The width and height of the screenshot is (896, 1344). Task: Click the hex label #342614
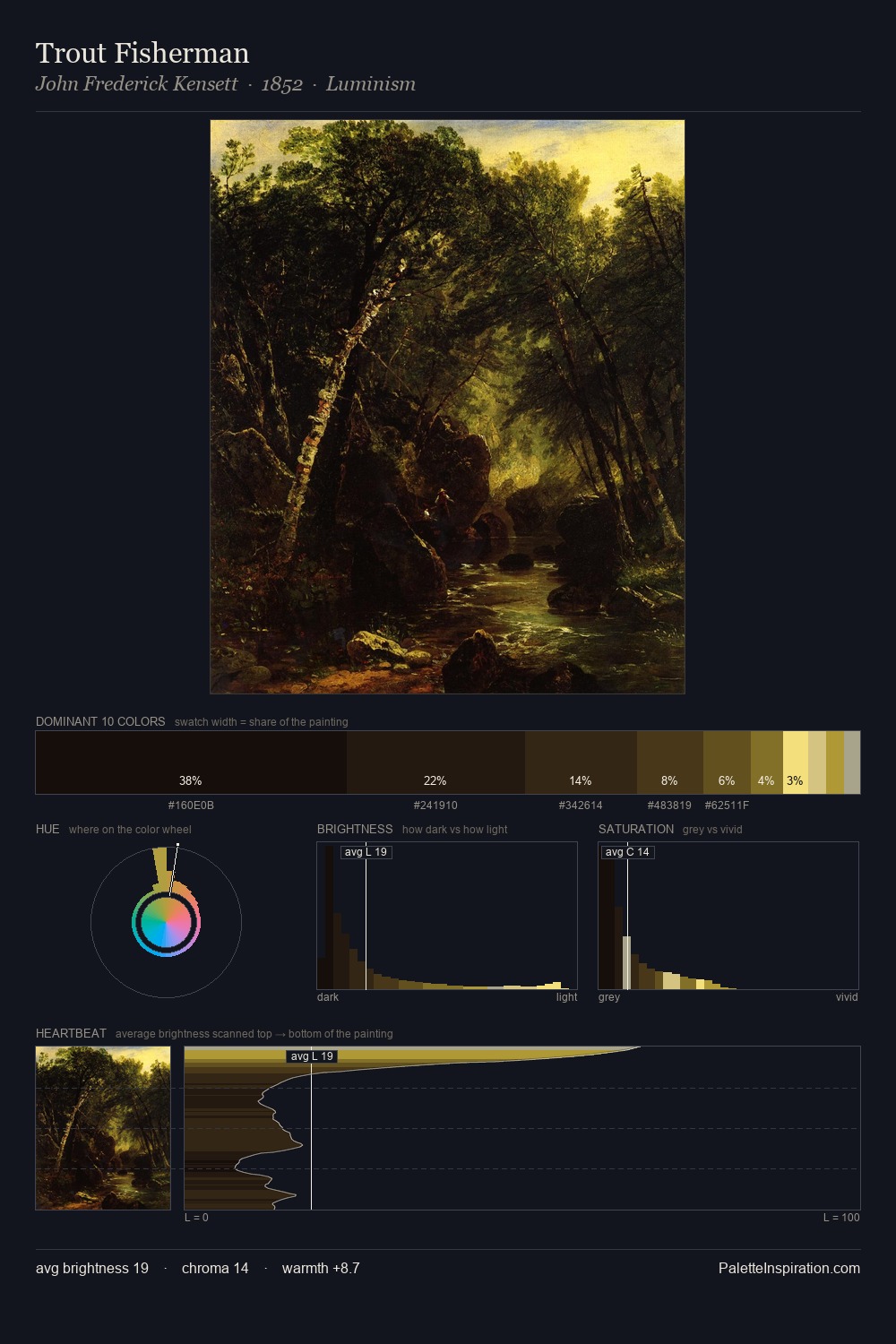tap(581, 806)
